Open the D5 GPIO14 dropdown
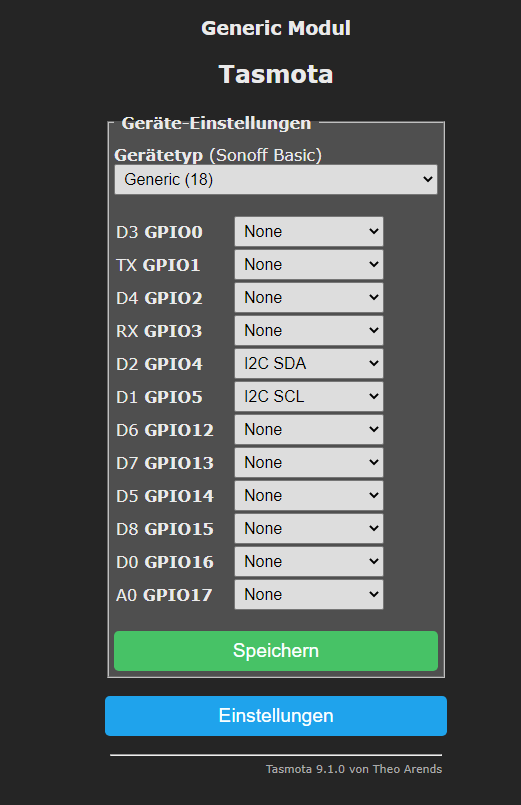The width and height of the screenshot is (521, 805). [308, 495]
